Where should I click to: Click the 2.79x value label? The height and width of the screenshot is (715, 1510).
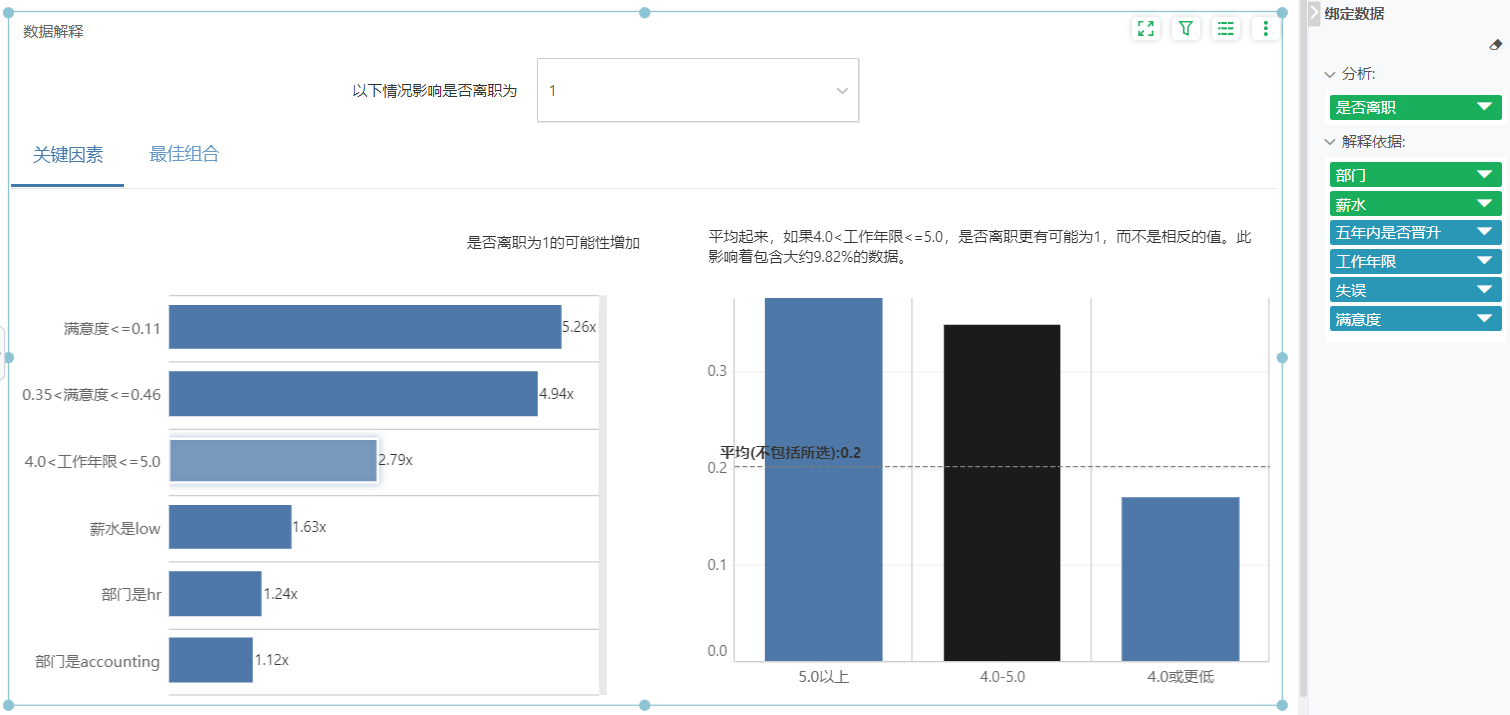point(395,460)
